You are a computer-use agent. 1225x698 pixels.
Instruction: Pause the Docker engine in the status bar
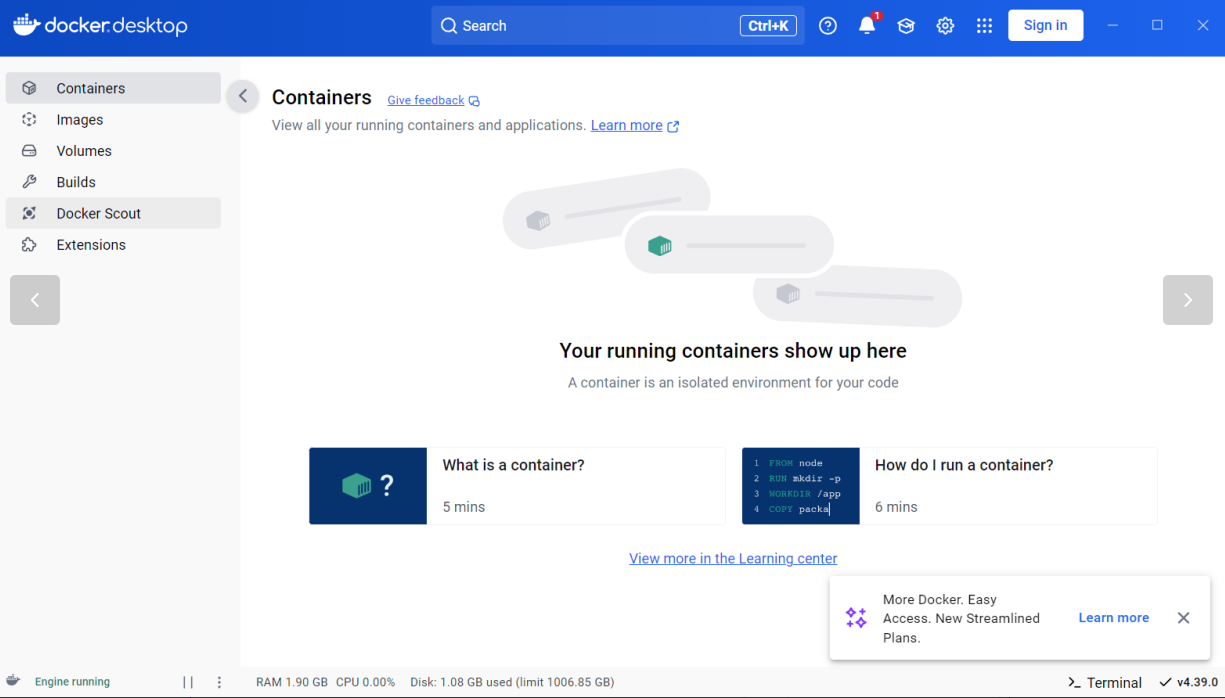pos(188,682)
